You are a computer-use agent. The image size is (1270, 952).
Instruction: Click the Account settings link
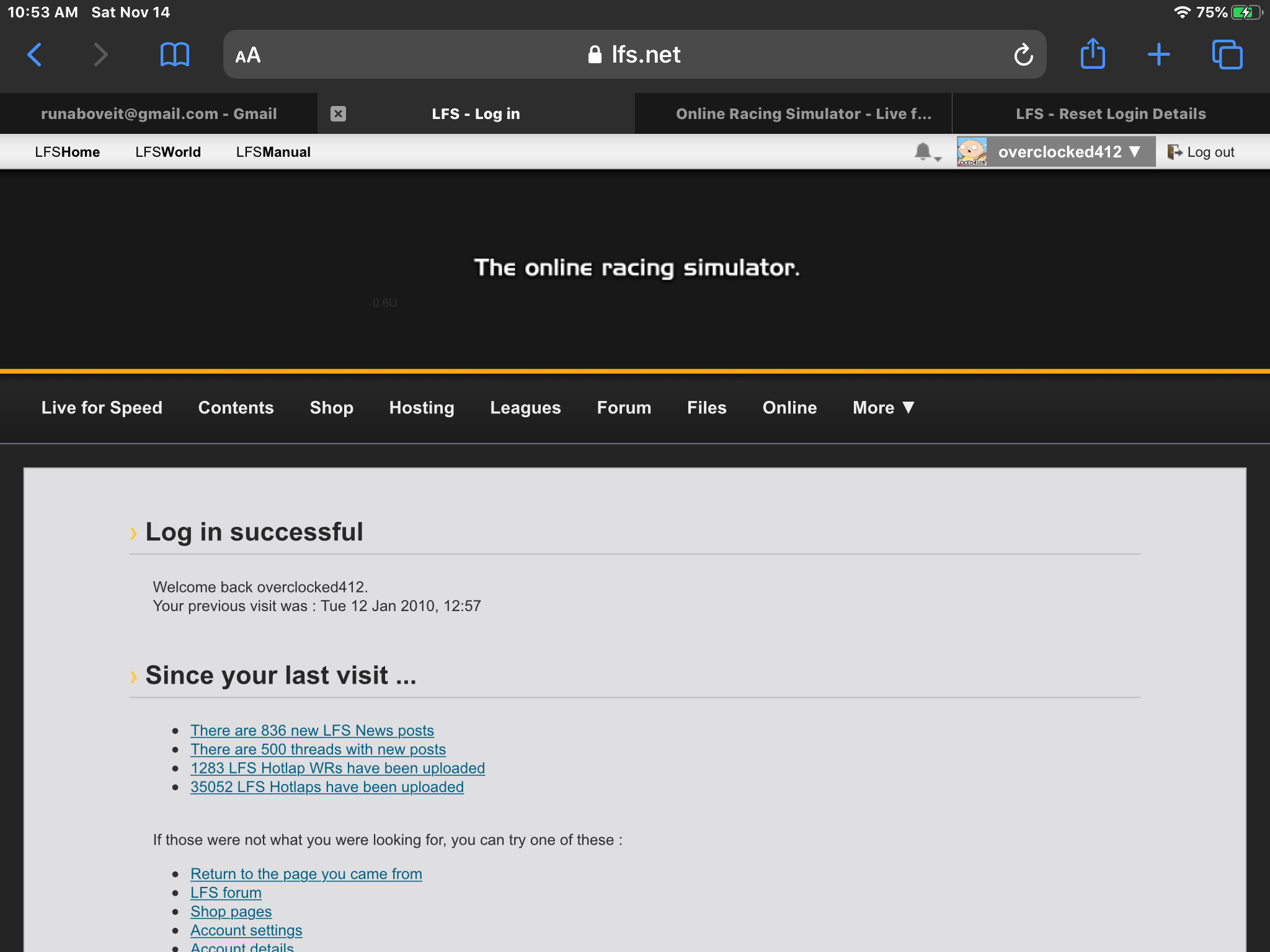[x=246, y=930]
